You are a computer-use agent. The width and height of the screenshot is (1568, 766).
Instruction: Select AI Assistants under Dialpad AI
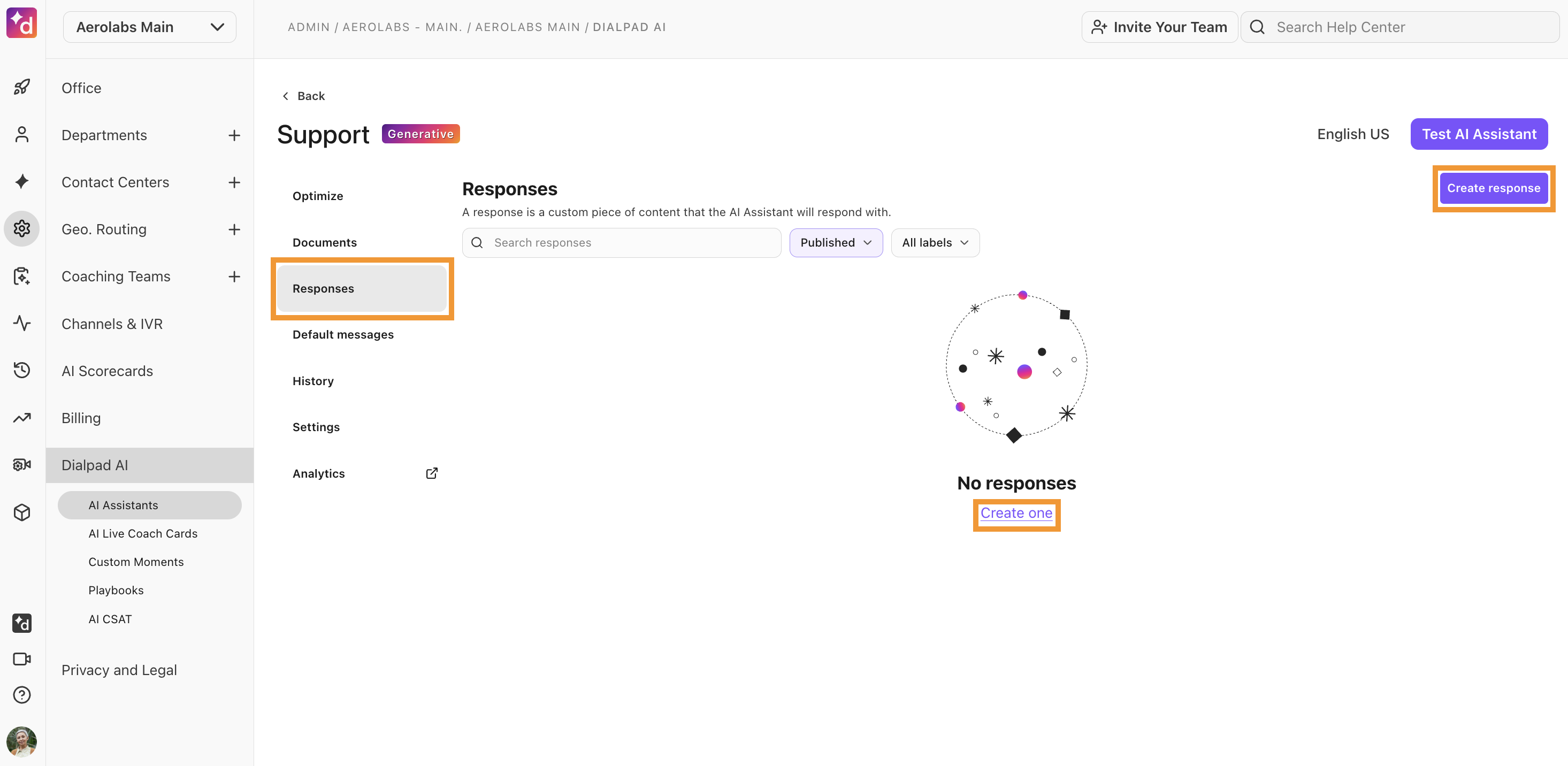point(150,505)
